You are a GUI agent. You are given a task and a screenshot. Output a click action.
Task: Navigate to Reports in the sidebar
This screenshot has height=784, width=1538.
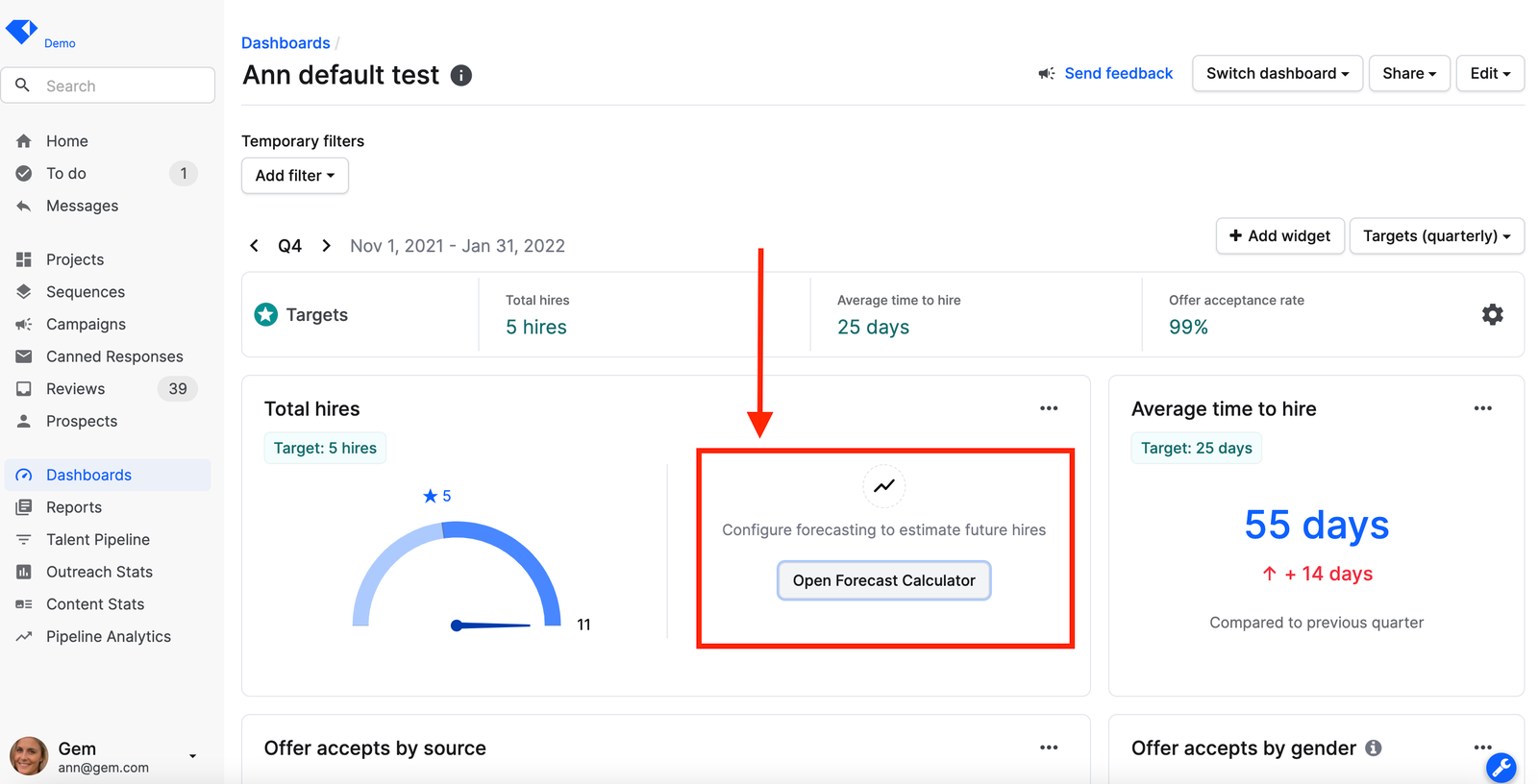pyautogui.click(x=74, y=507)
